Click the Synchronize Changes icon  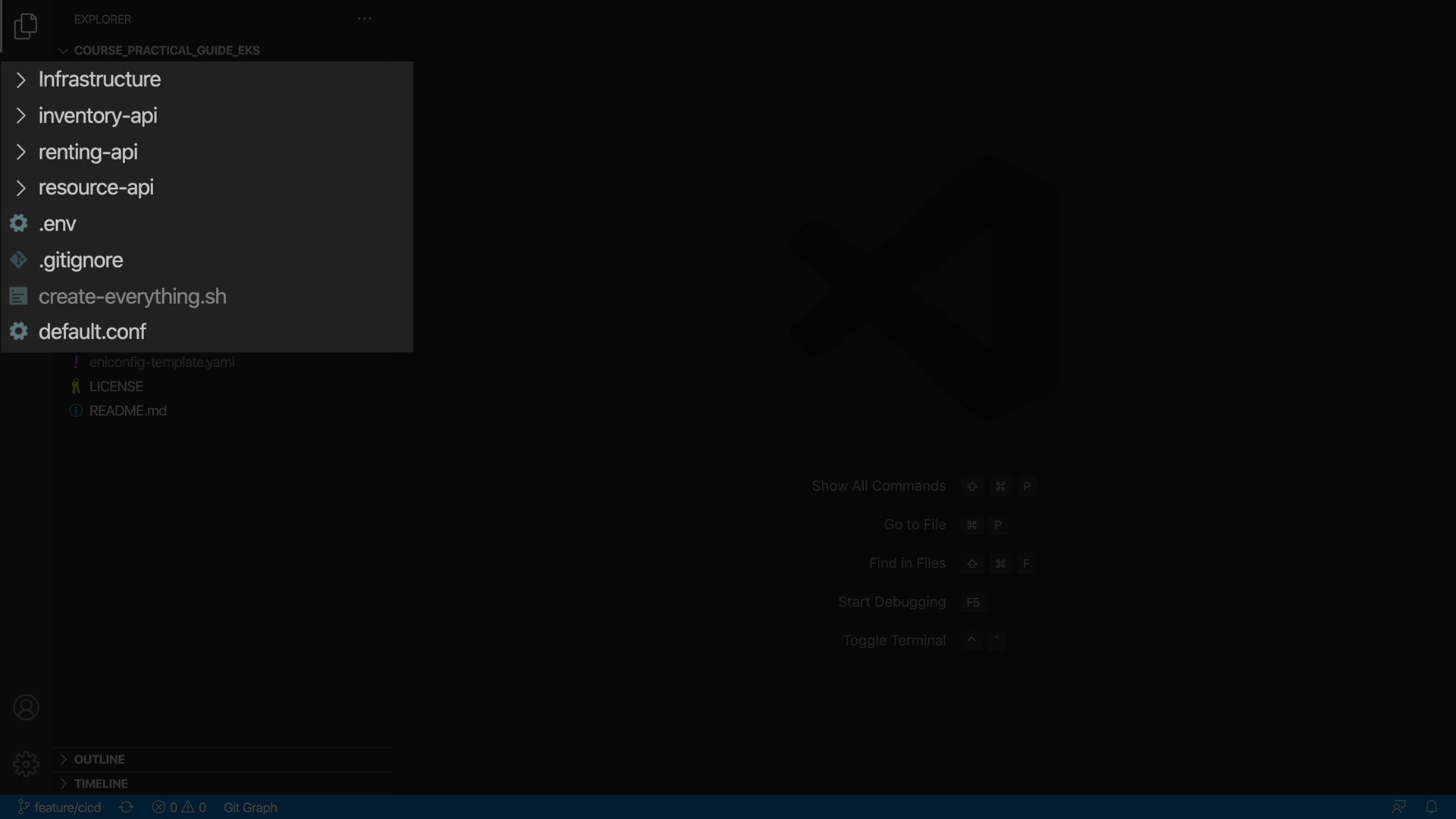click(126, 808)
